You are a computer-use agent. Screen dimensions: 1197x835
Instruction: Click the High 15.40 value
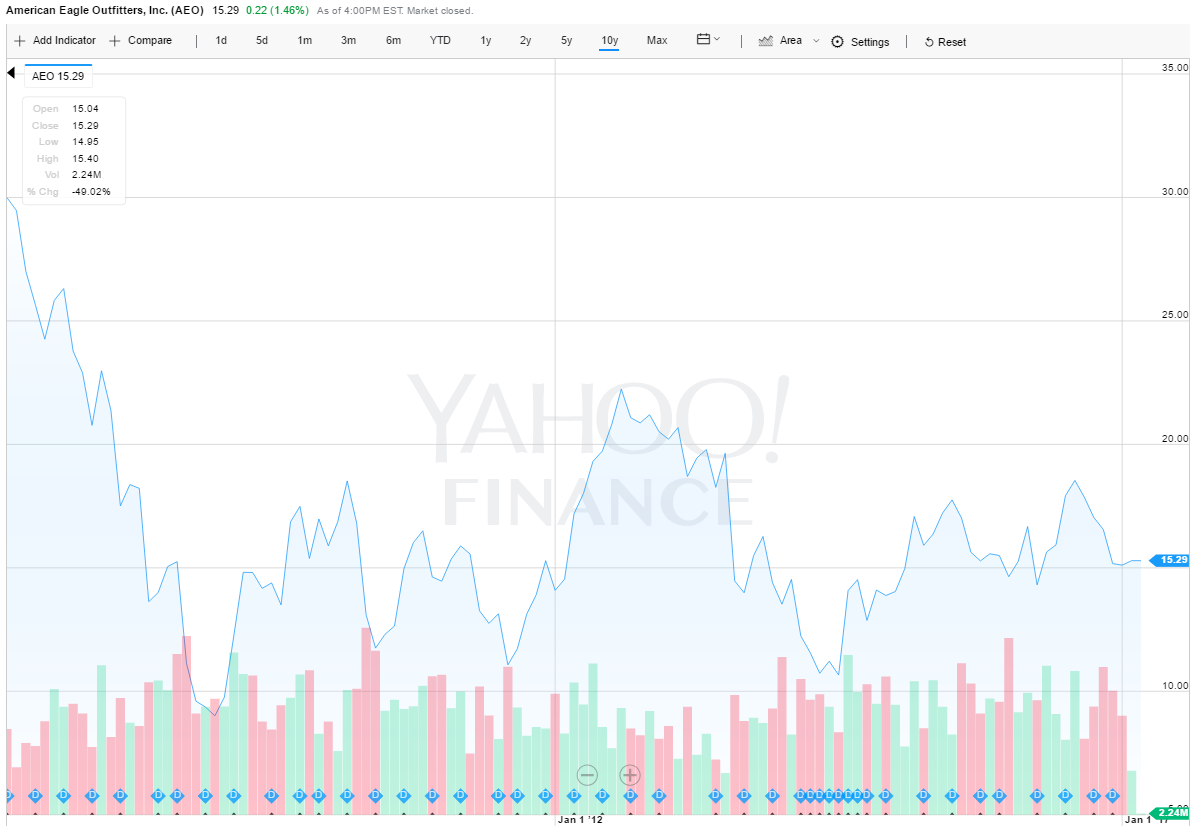click(86, 159)
